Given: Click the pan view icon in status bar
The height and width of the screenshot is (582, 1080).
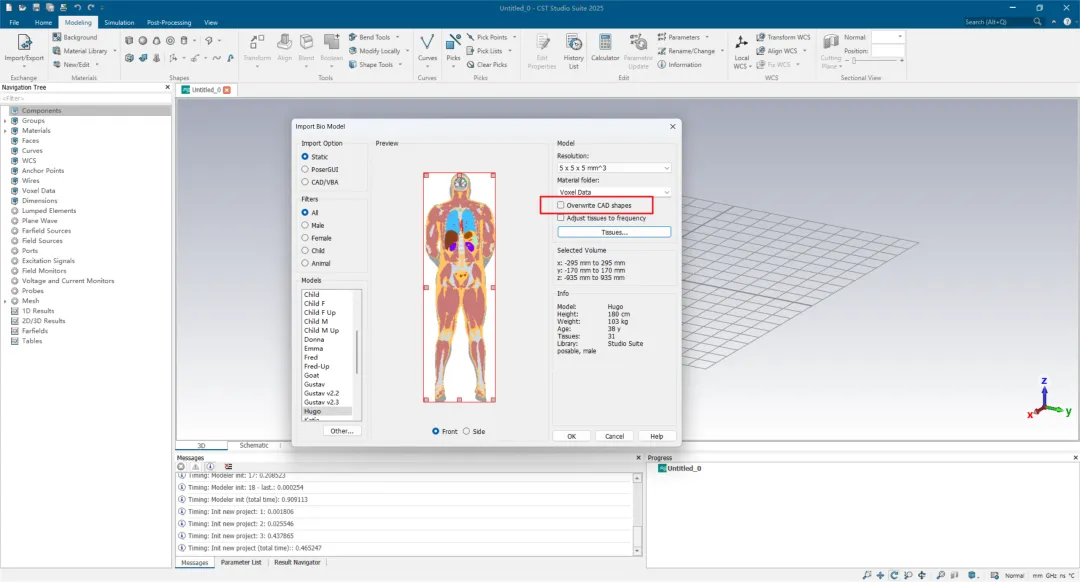Looking at the screenshot, I should click(x=880, y=575).
